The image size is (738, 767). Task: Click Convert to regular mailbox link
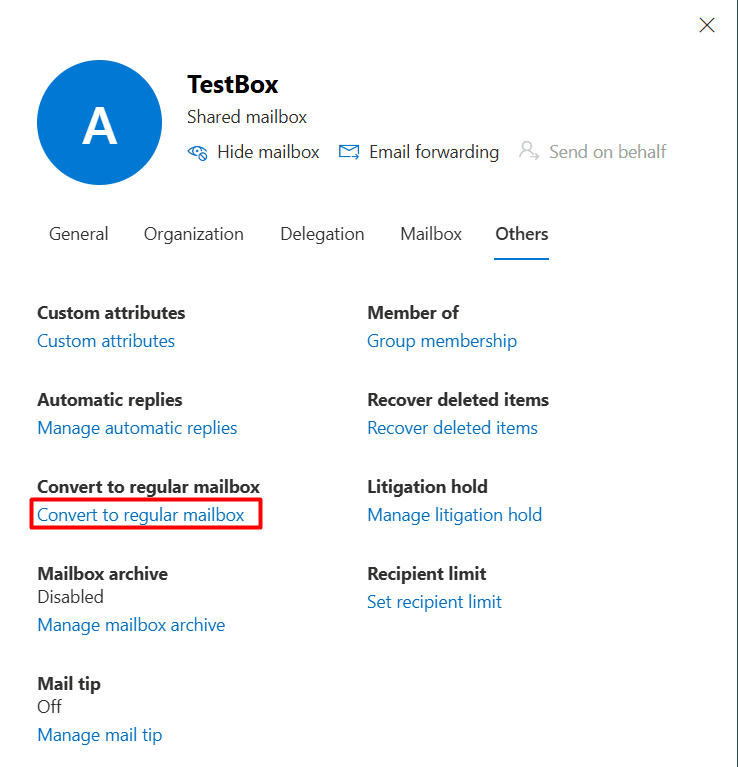141,515
